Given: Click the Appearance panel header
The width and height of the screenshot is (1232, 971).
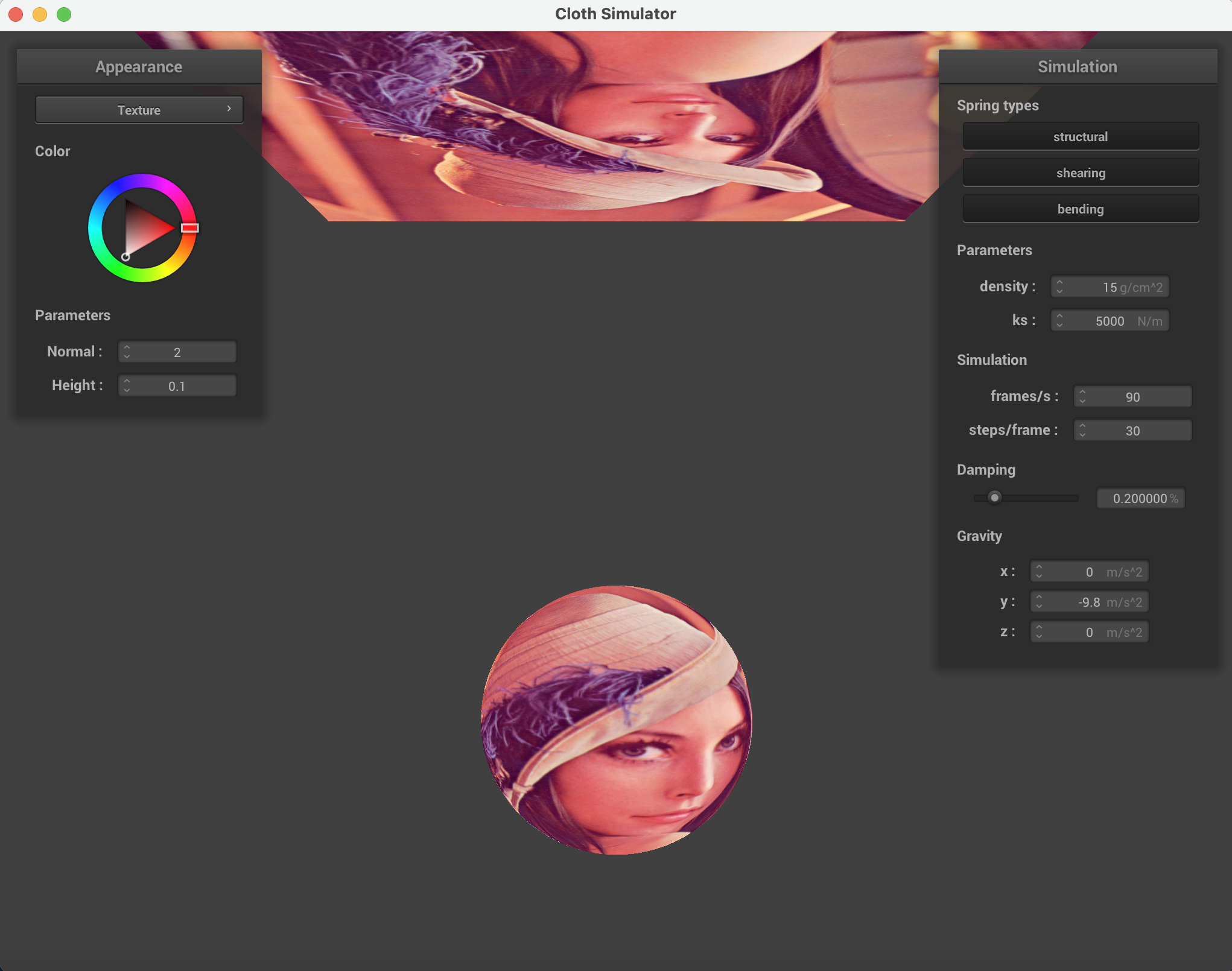Looking at the screenshot, I should click(x=139, y=67).
